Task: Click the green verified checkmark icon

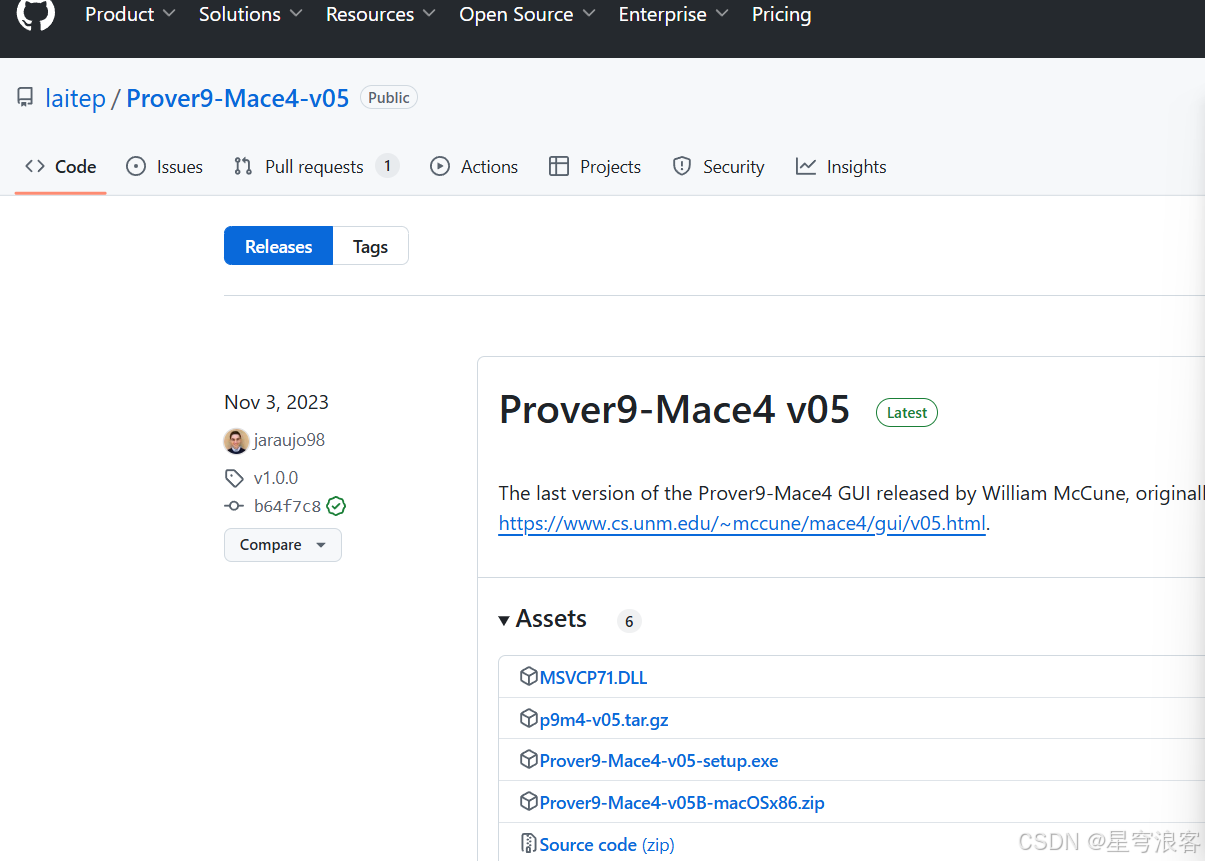Action: point(337,506)
